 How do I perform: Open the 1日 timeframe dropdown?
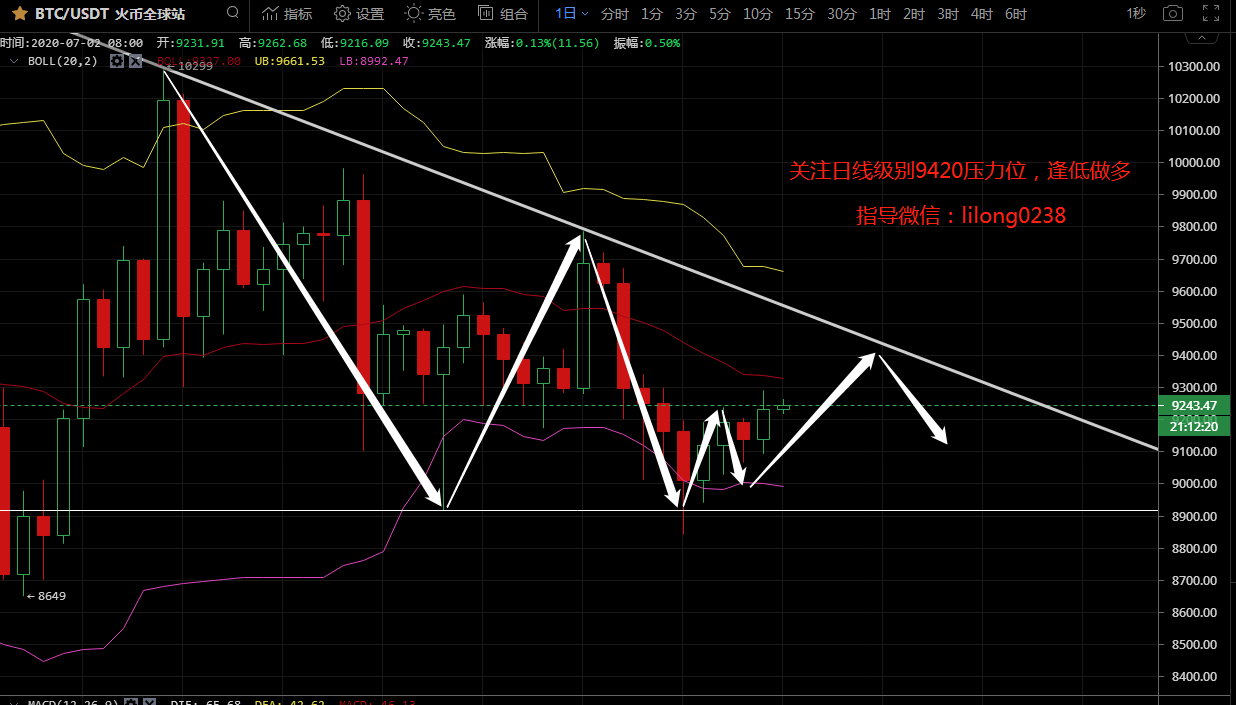[x=571, y=14]
